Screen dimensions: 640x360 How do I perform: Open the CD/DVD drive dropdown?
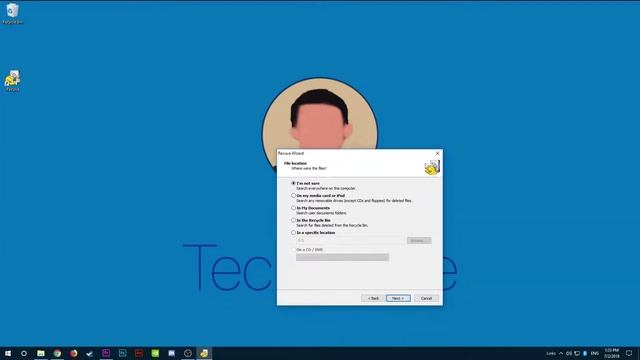[342, 257]
